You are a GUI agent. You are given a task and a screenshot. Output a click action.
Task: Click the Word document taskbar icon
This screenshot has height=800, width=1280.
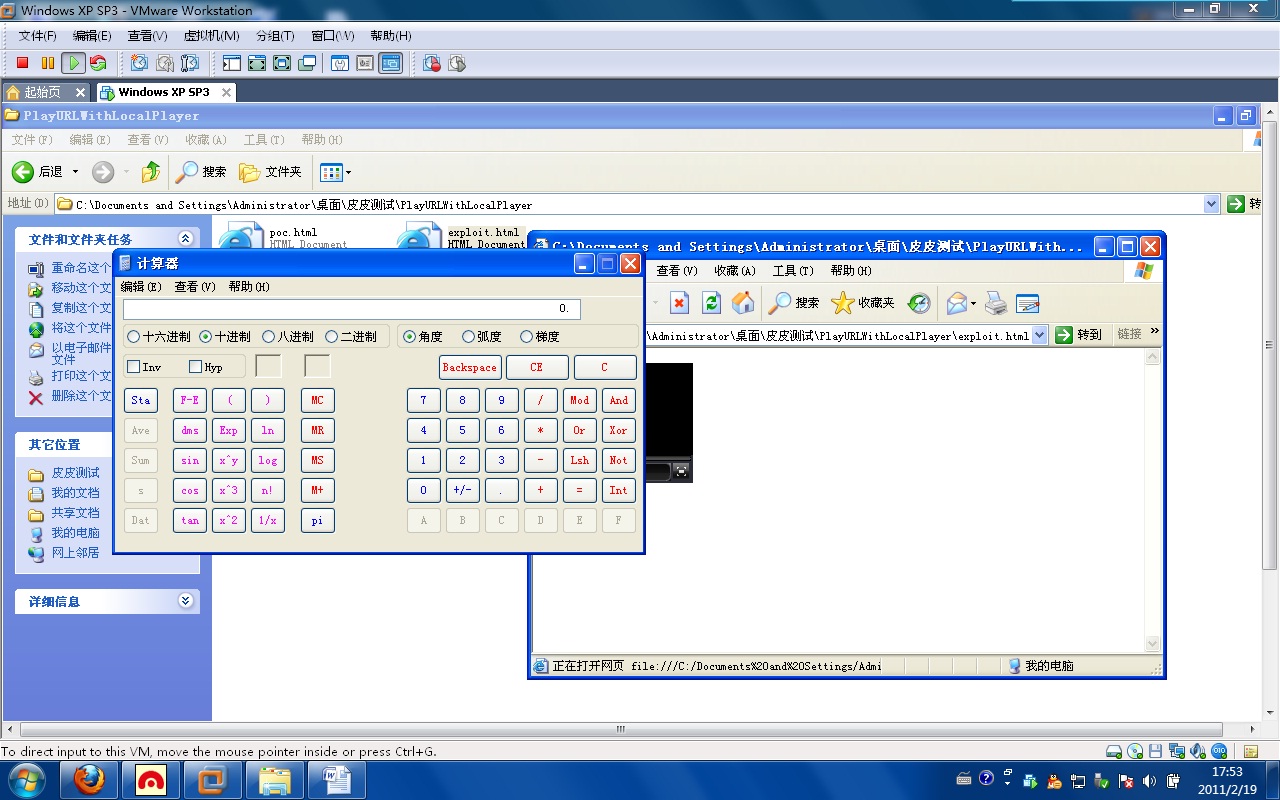337,780
